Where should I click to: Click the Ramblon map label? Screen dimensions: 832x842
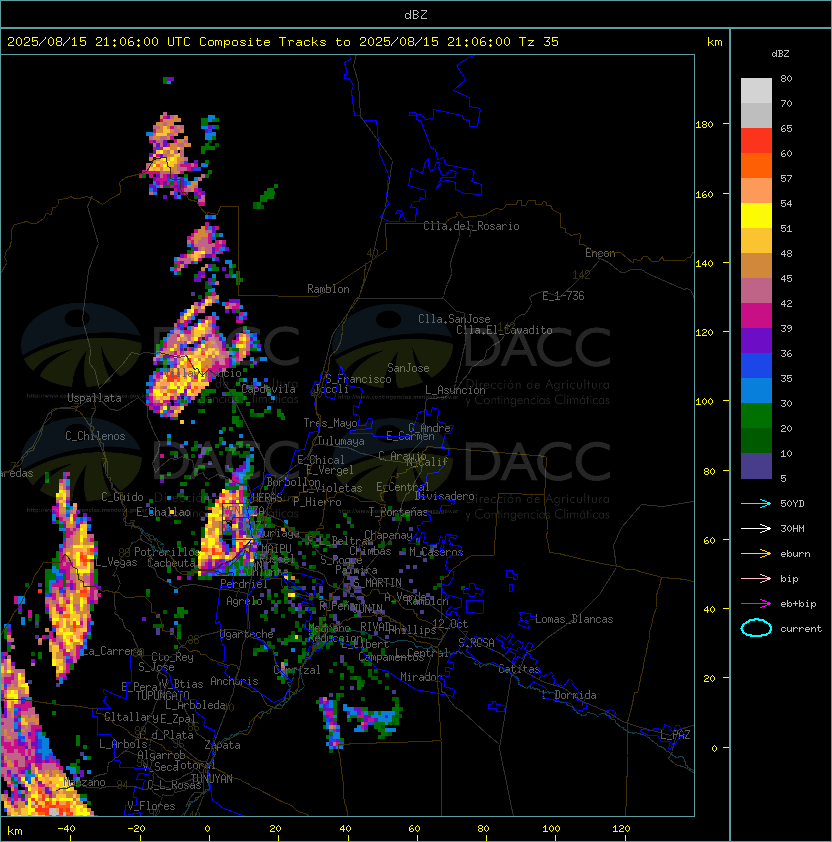coord(328,289)
